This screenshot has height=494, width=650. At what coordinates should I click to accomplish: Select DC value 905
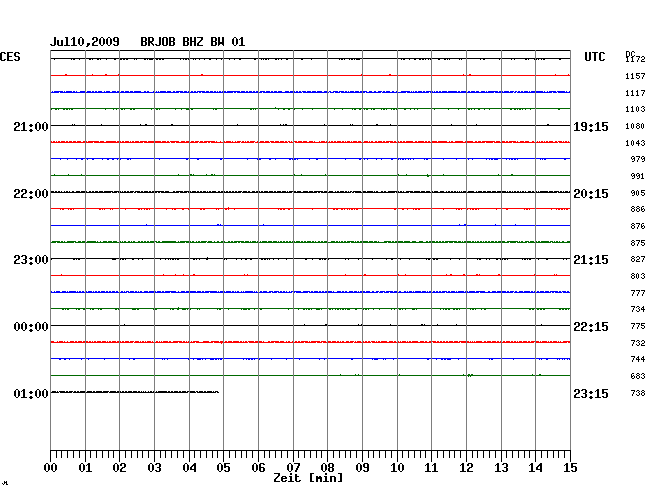(638, 193)
